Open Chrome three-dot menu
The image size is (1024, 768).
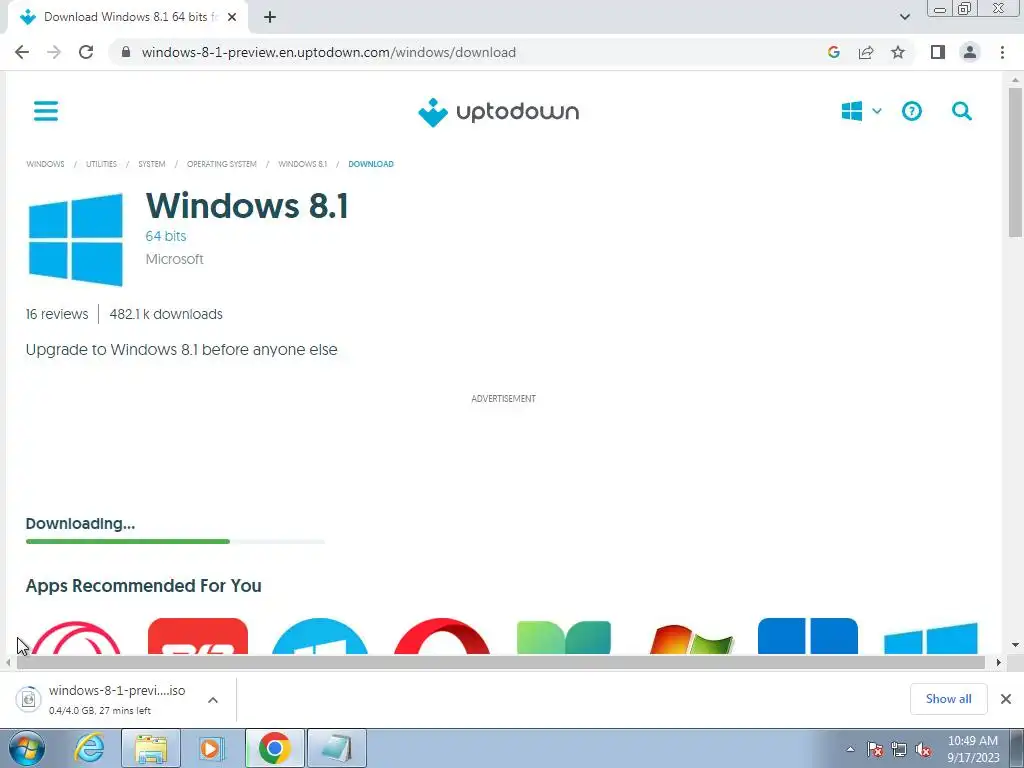pyautogui.click(x=1002, y=52)
